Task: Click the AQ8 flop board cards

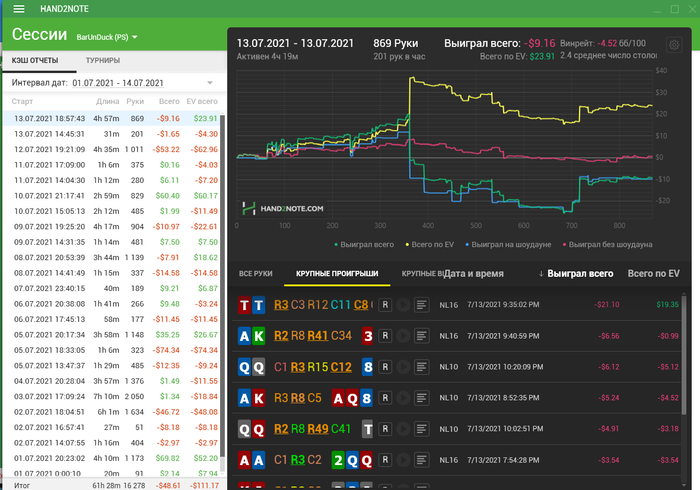Action: point(352,398)
